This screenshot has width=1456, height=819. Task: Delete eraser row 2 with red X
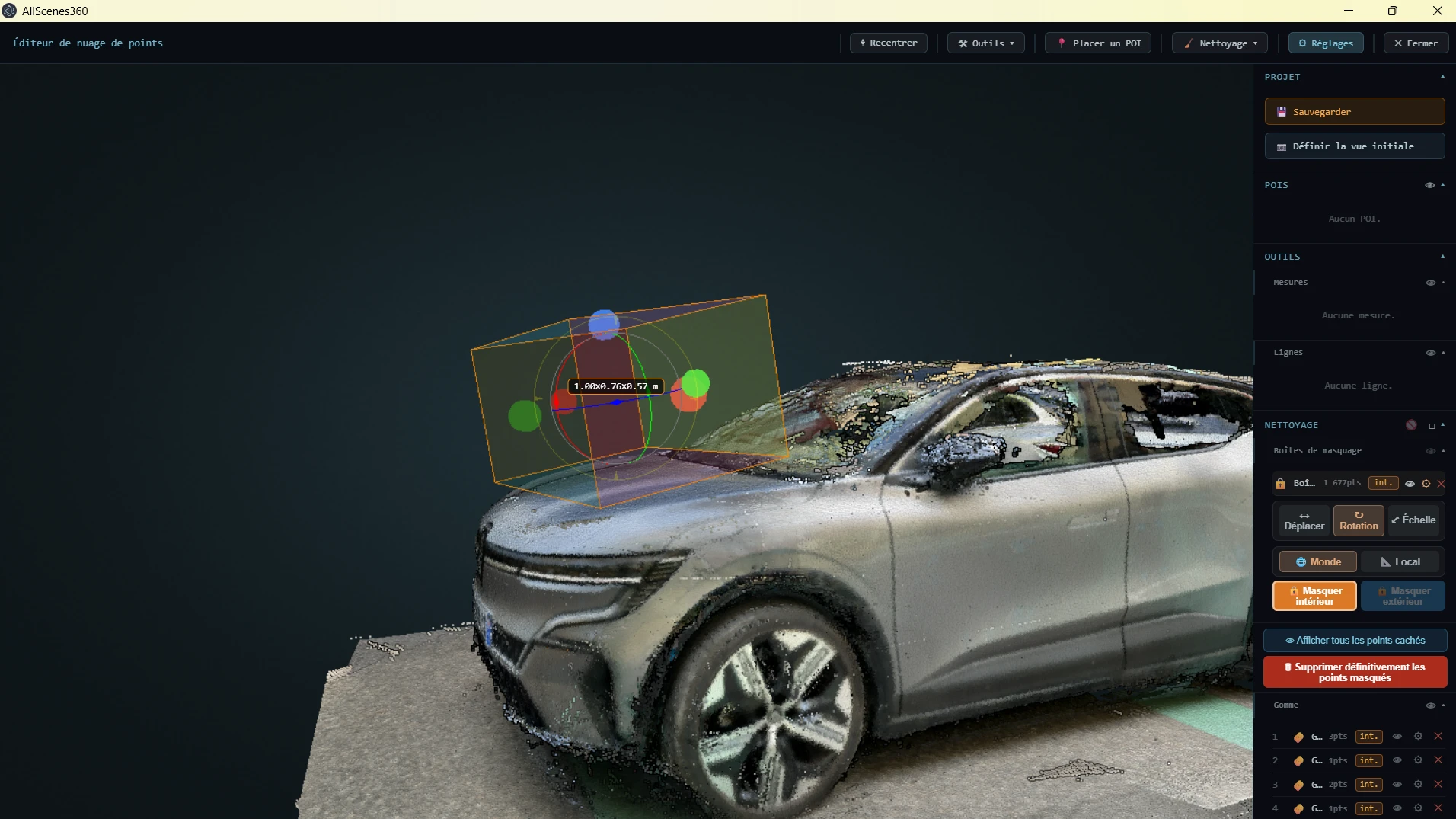(1438, 760)
